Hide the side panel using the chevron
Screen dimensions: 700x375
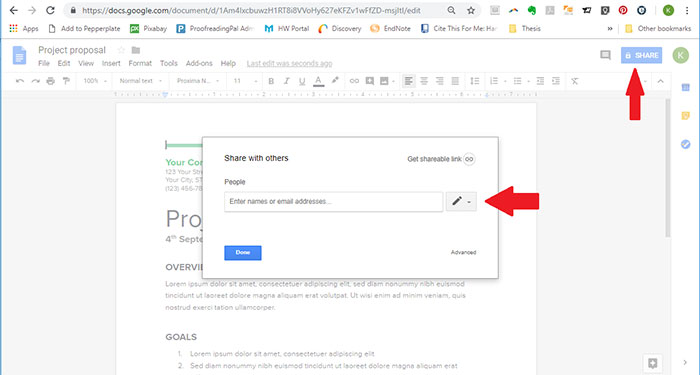(x=685, y=362)
